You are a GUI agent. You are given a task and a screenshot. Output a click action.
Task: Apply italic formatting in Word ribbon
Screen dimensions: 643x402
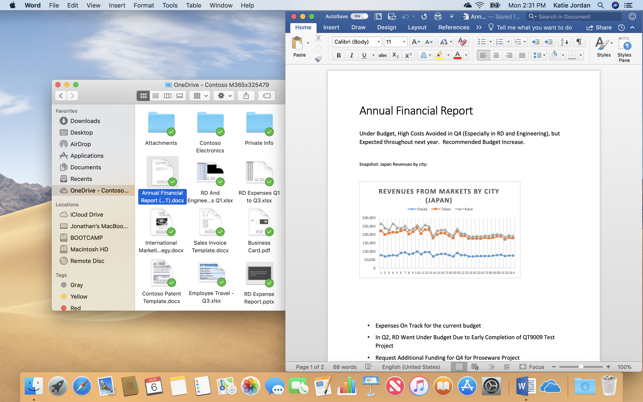pyautogui.click(x=351, y=55)
